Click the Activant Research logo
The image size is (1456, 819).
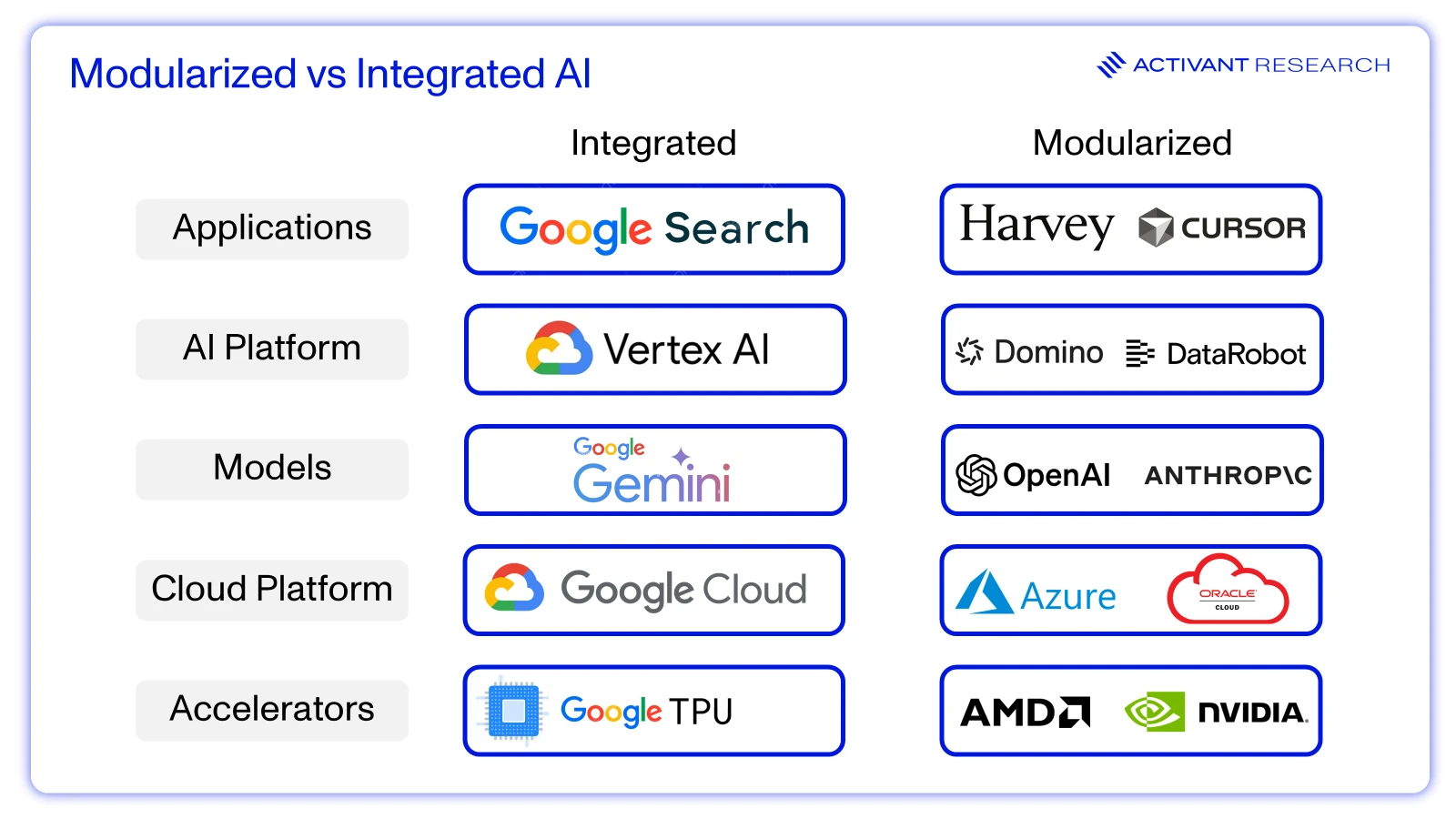tap(1244, 65)
